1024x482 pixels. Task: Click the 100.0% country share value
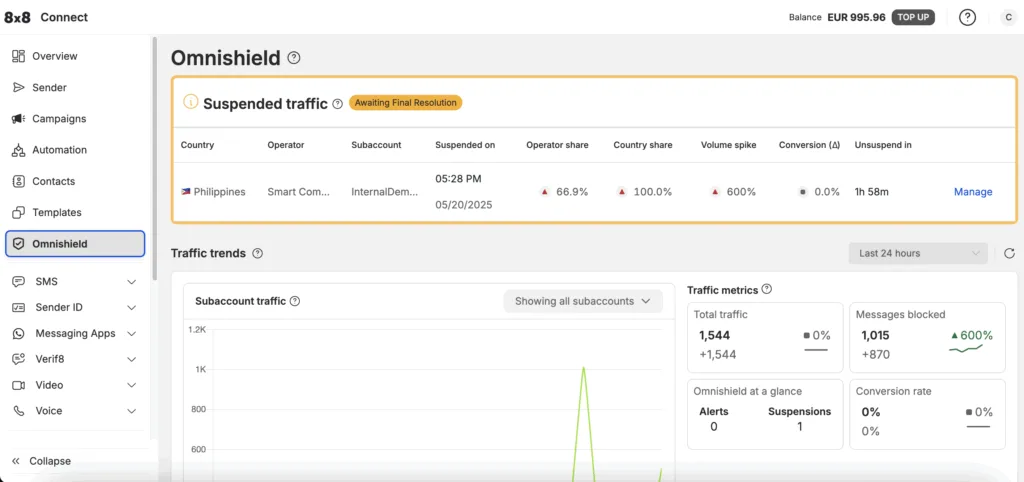[x=653, y=192]
